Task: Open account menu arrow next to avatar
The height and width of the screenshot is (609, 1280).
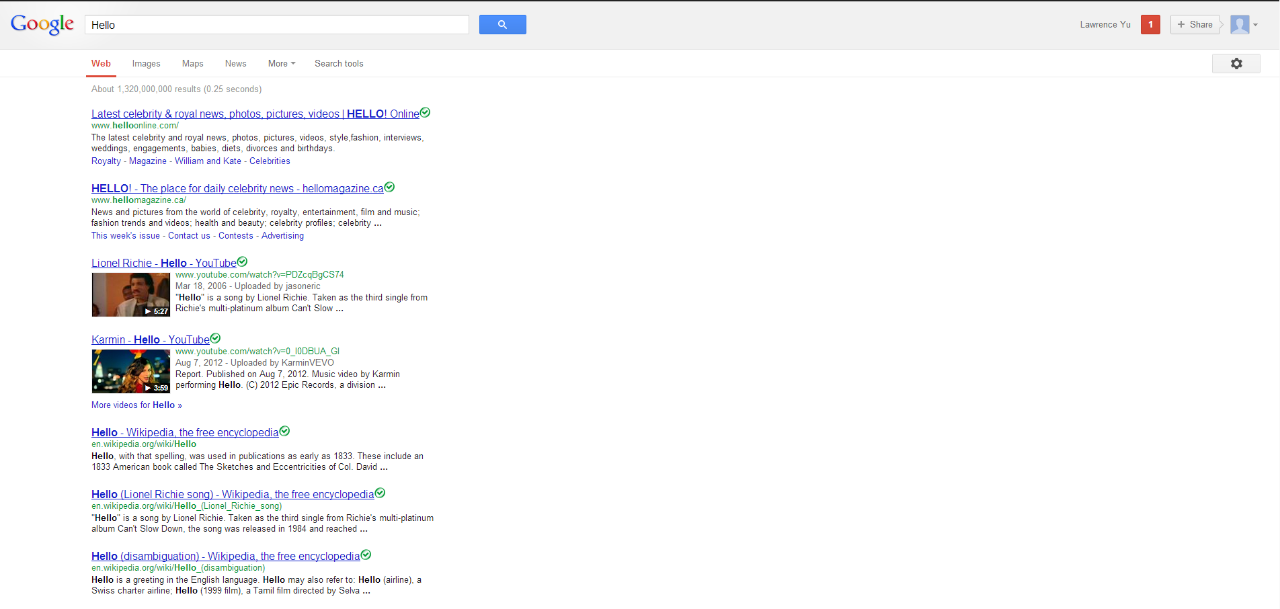Action: [x=1256, y=25]
